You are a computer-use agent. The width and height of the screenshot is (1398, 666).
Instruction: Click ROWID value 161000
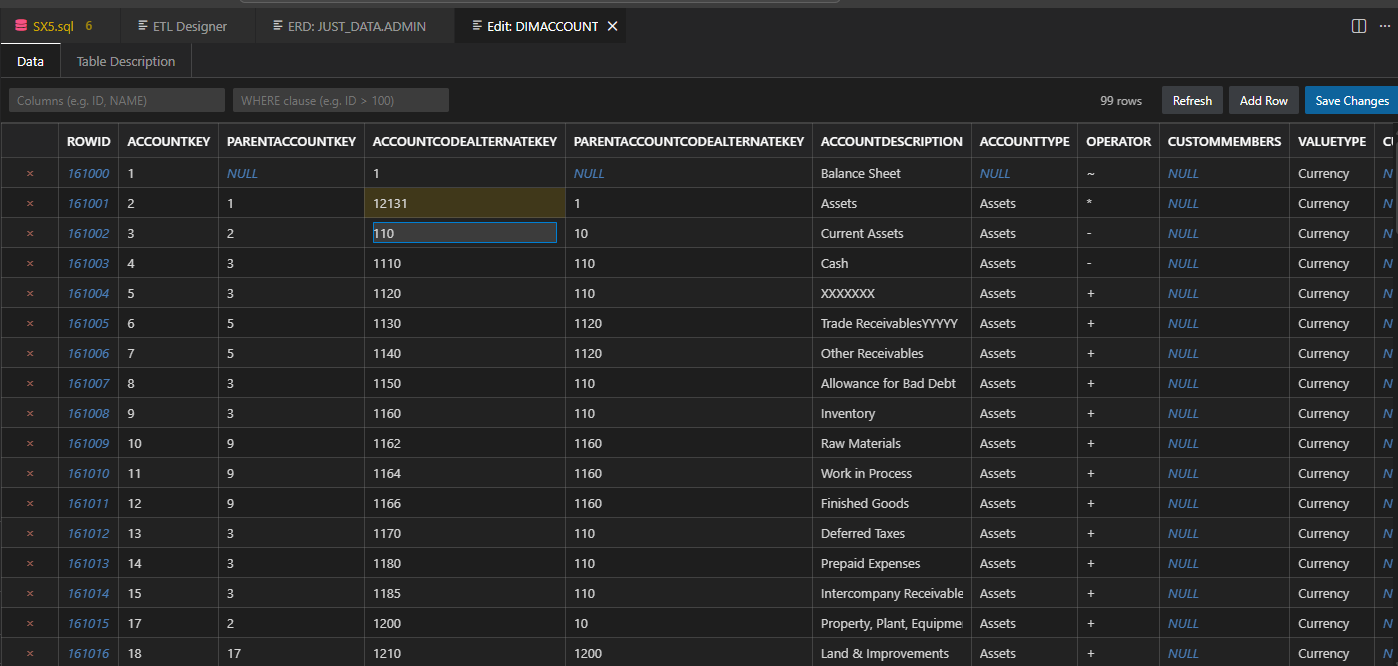[88, 173]
